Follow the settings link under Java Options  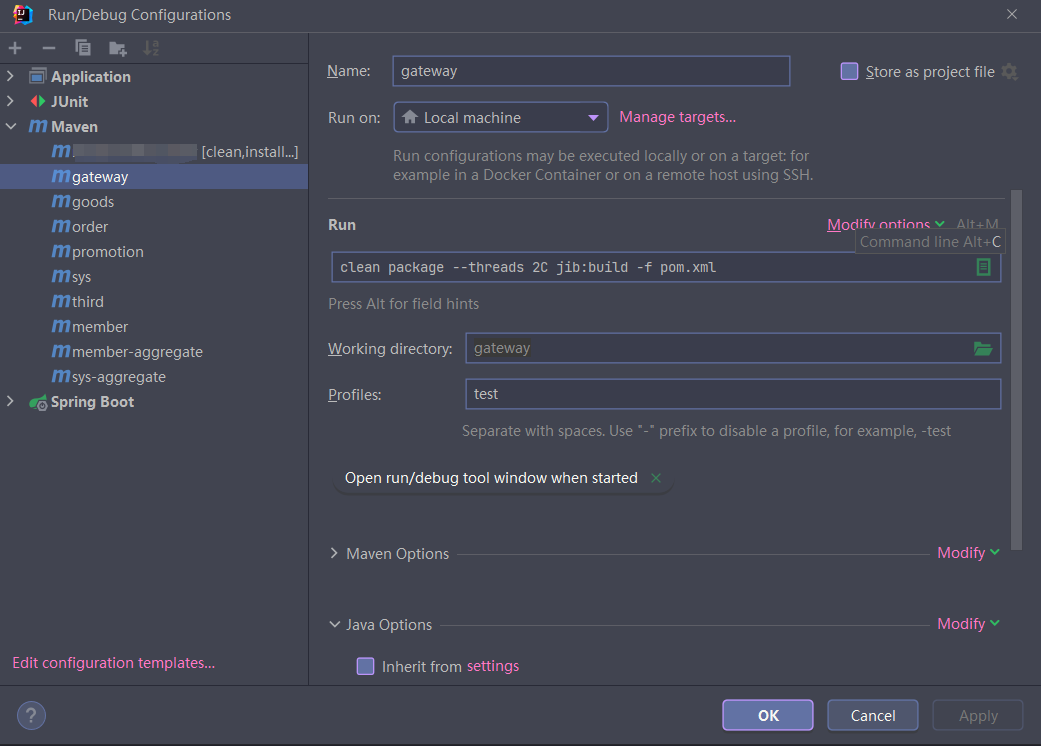click(493, 666)
